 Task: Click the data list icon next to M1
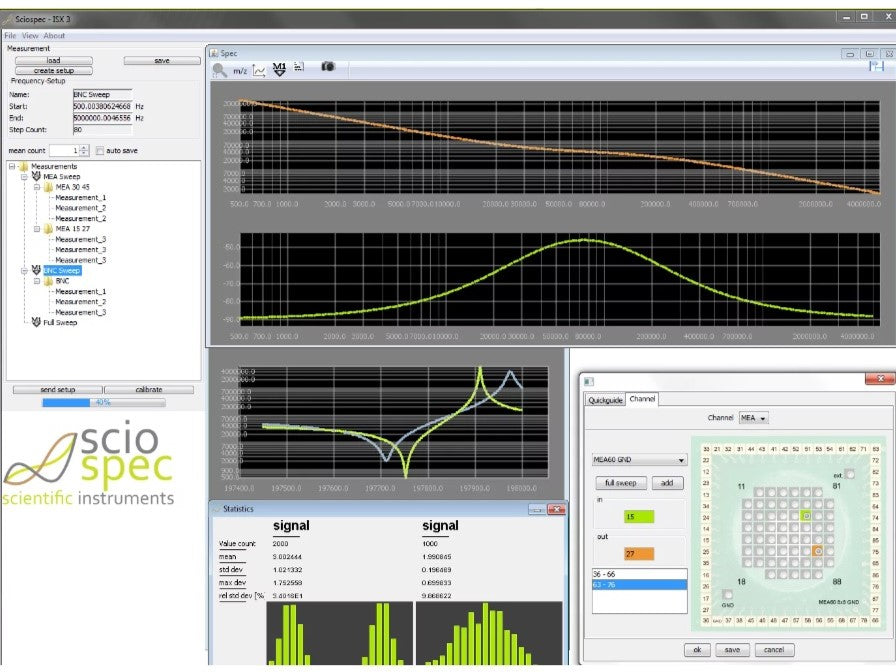(299, 67)
